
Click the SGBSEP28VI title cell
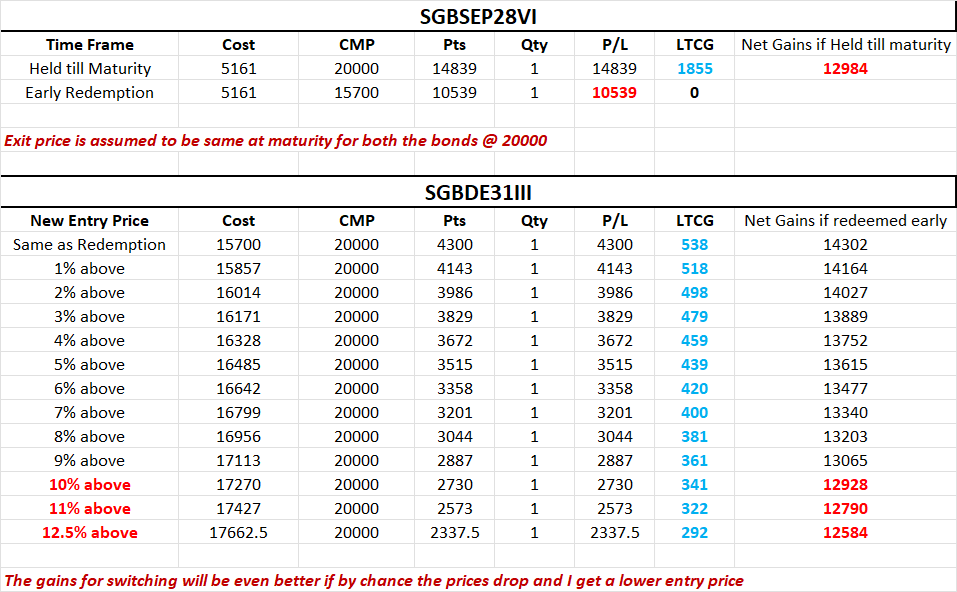(478, 17)
